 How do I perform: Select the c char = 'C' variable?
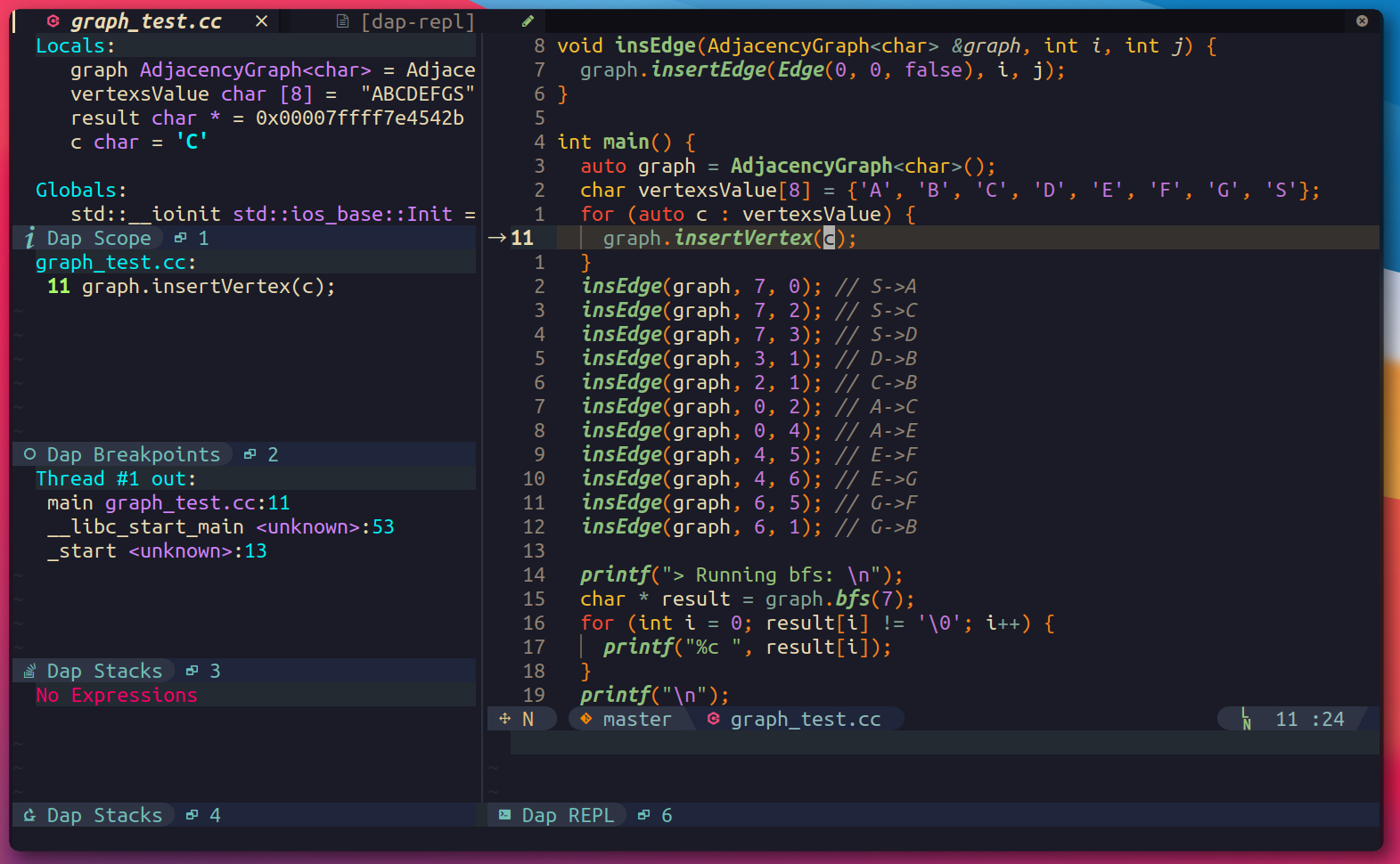pos(139,142)
